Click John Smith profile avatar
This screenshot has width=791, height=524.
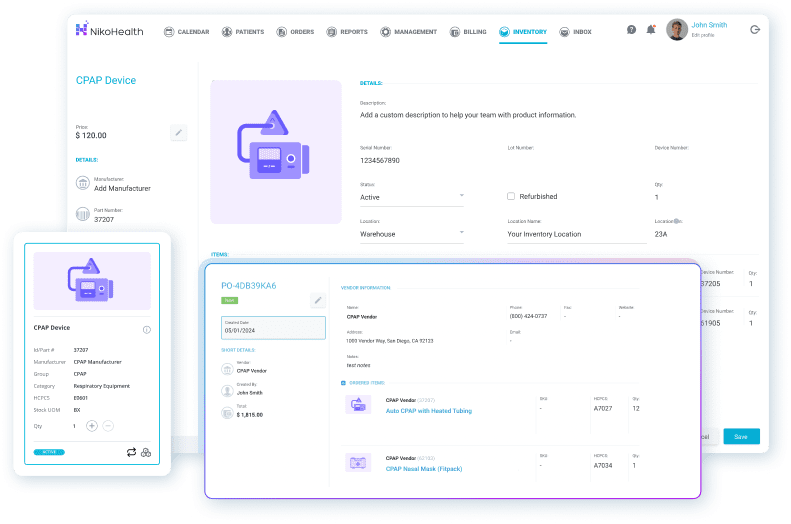tap(677, 30)
